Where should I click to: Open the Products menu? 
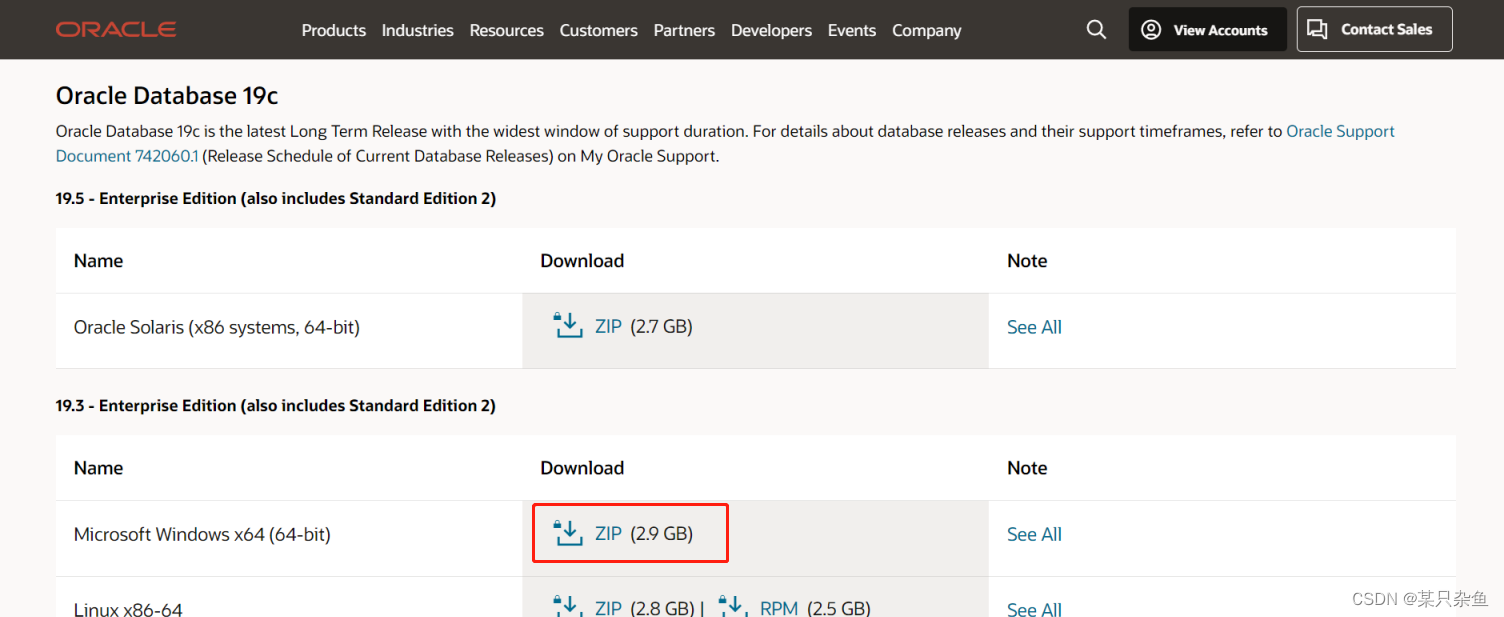(334, 30)
